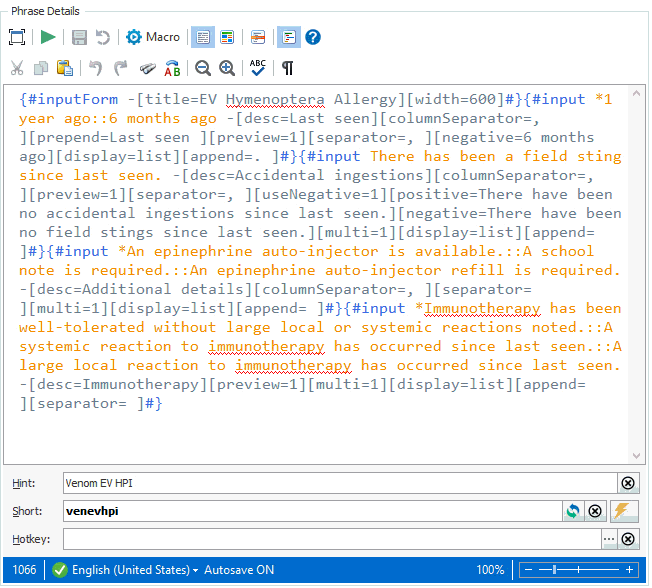This screenshot has width=652, height=588.
Task: Paste from clipboard icon
Action: pos(64,68)
